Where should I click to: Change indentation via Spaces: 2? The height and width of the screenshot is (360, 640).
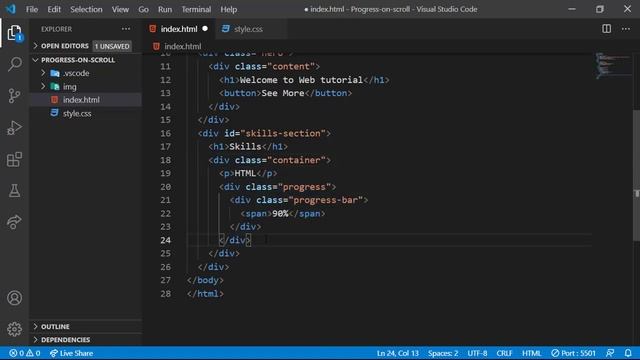click(x=443, y=353)
